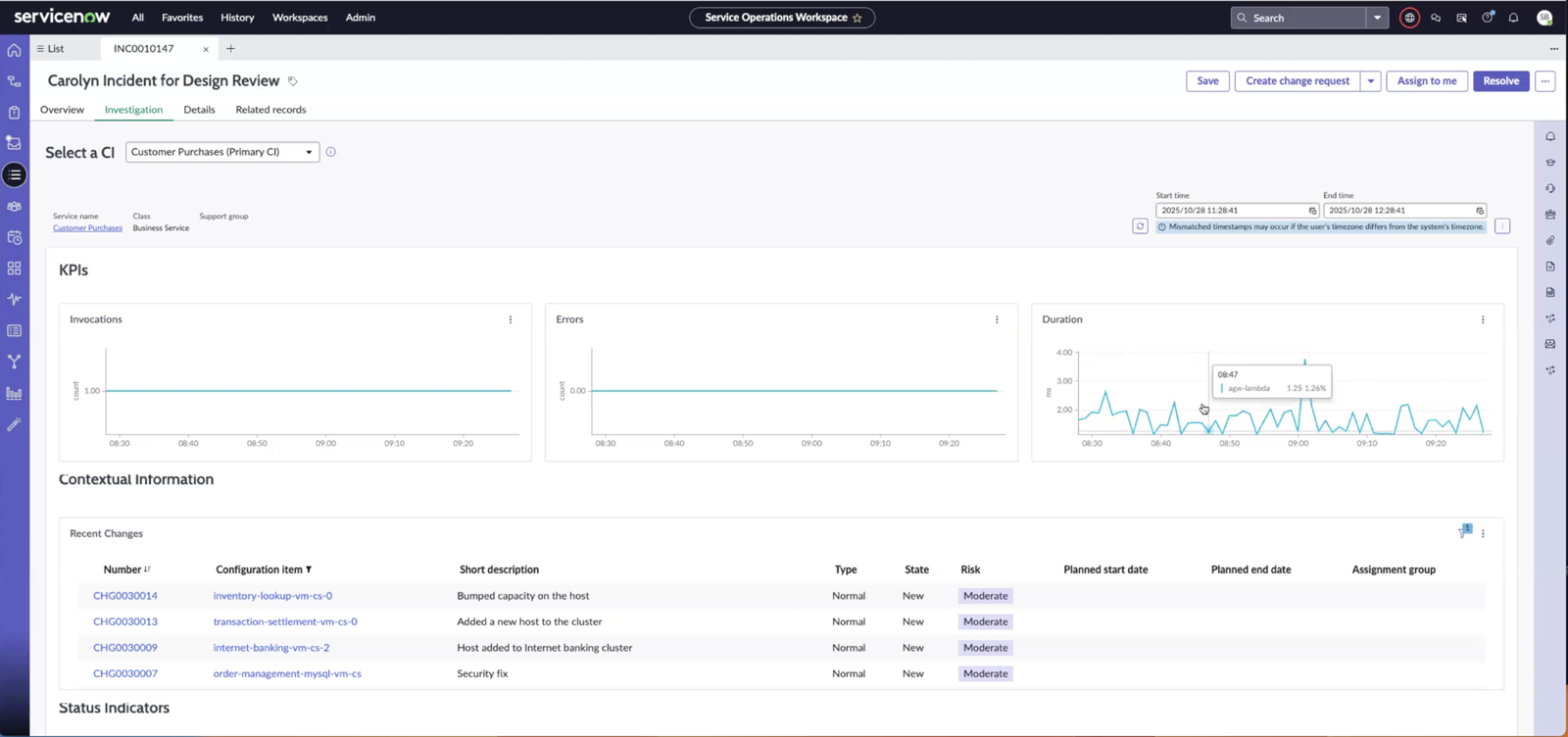Image resolution: width=1568 pixels, height=737 pixels.
Task: Click the Resolve button
Action: [1500, 81]
